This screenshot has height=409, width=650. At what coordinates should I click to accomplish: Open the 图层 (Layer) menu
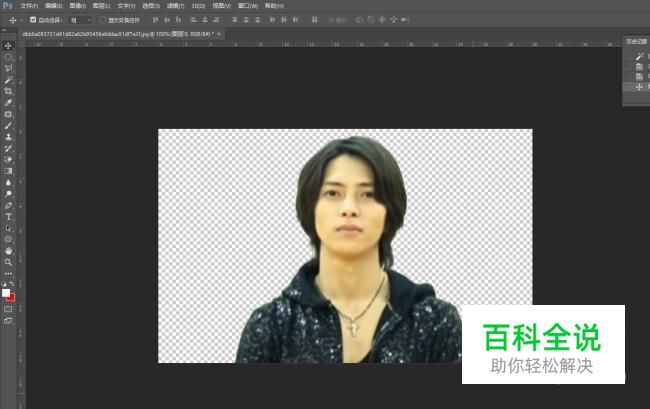pyautogui.click(x=102, y=6)
